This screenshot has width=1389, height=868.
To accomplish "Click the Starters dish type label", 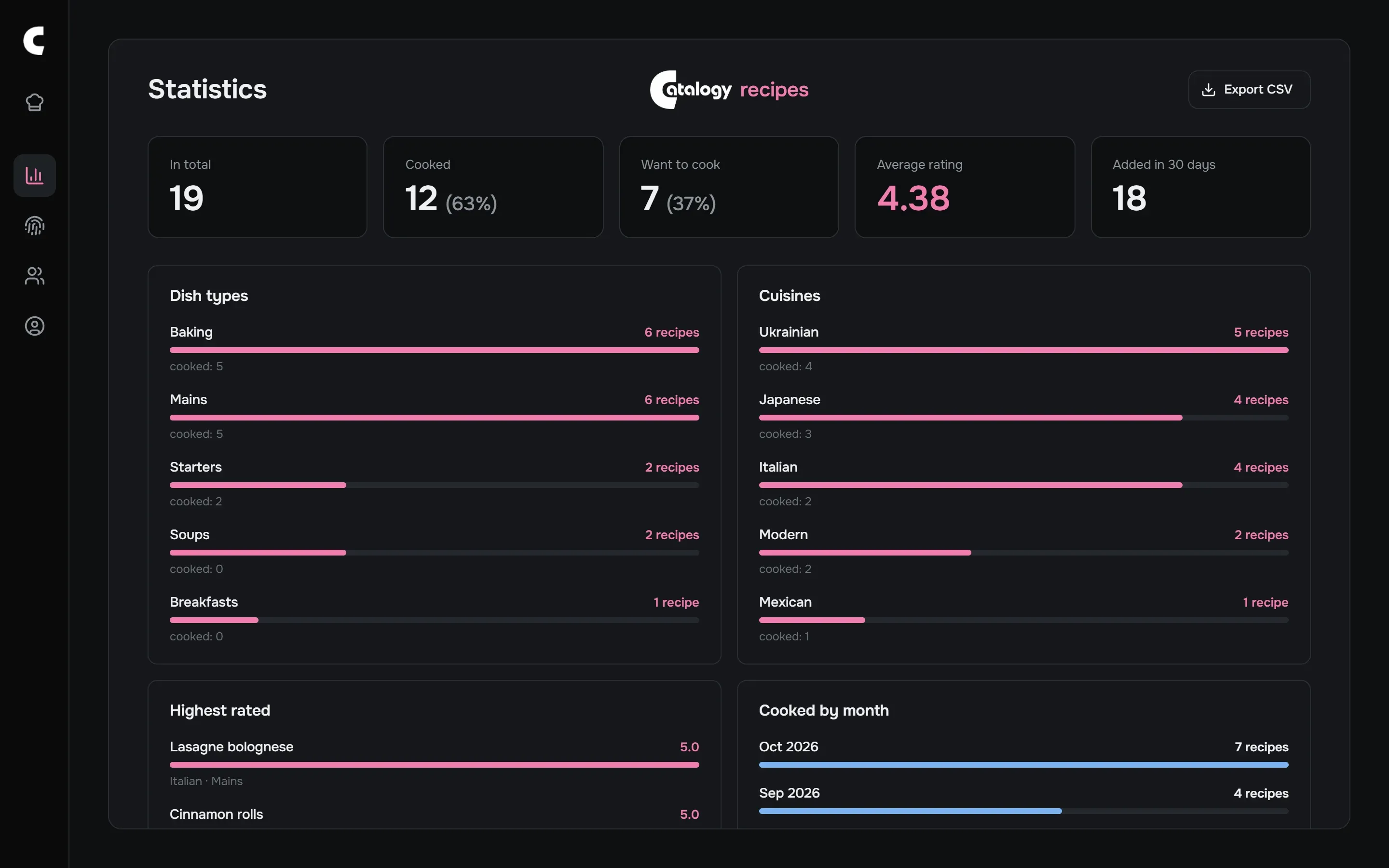I will [x=196, y=467].
